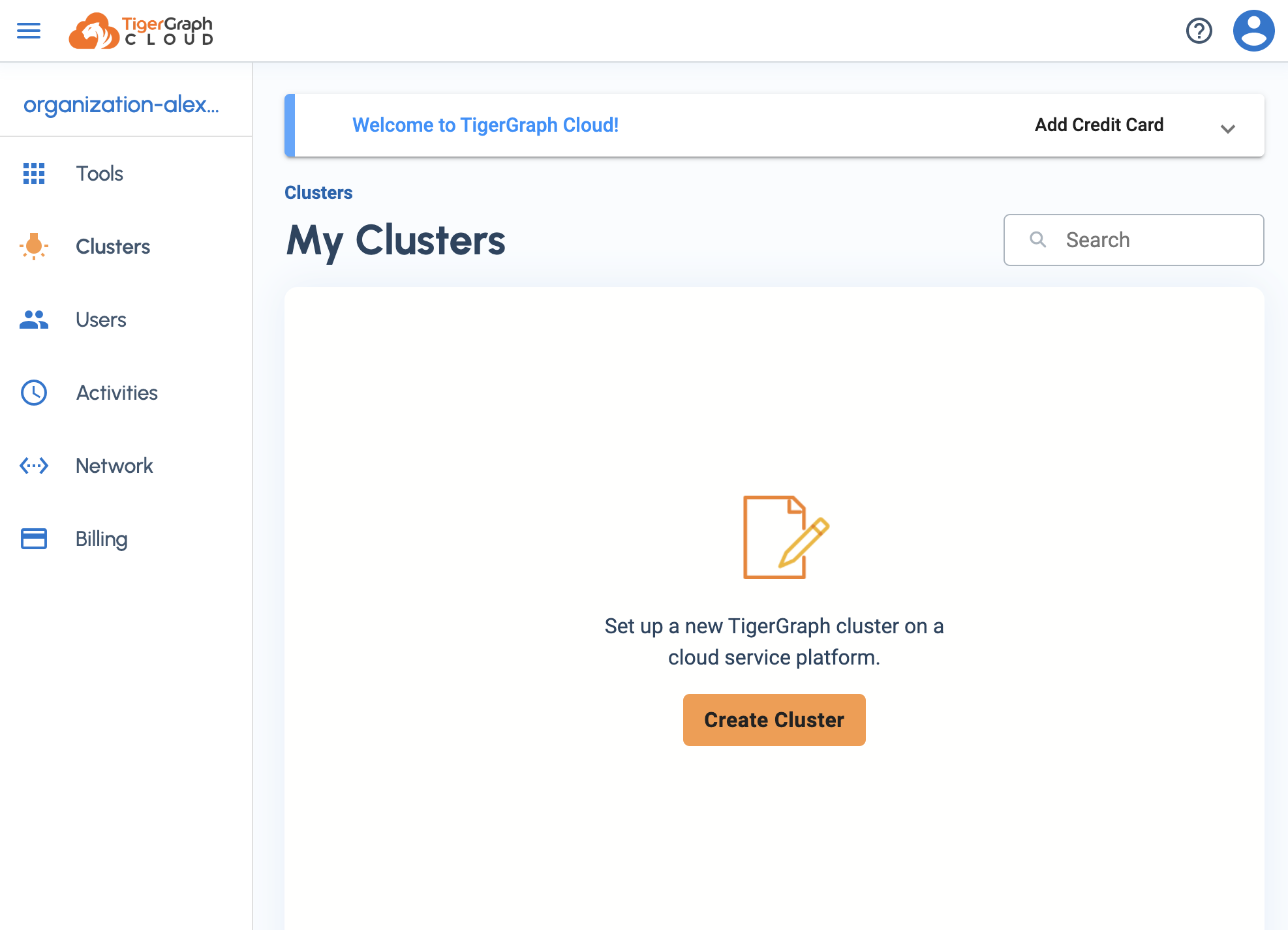
Task: Click the search magnifier icon
Action: [1037, 240]
